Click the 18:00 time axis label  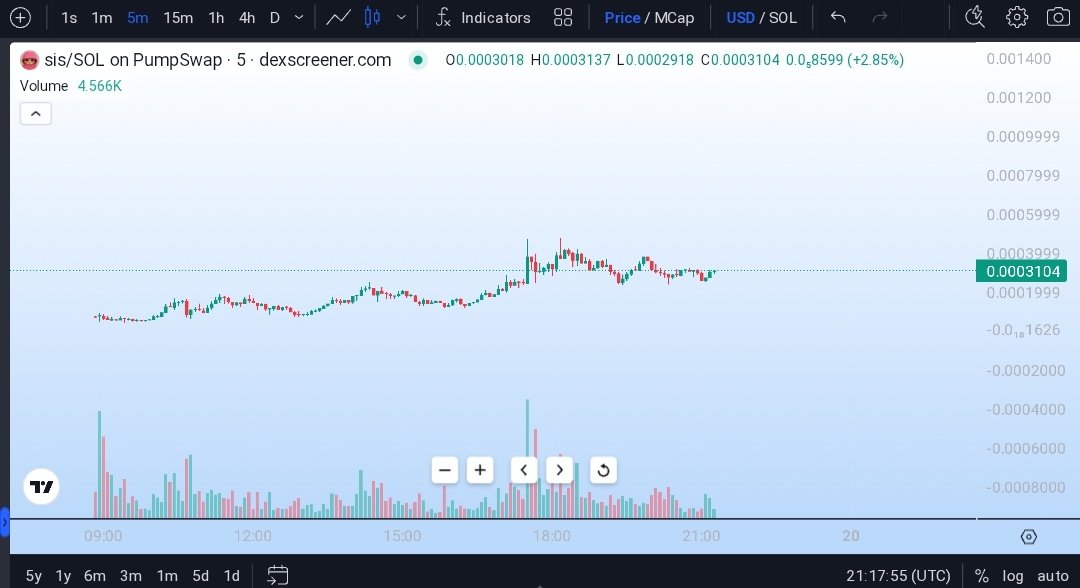pos(552,536)
